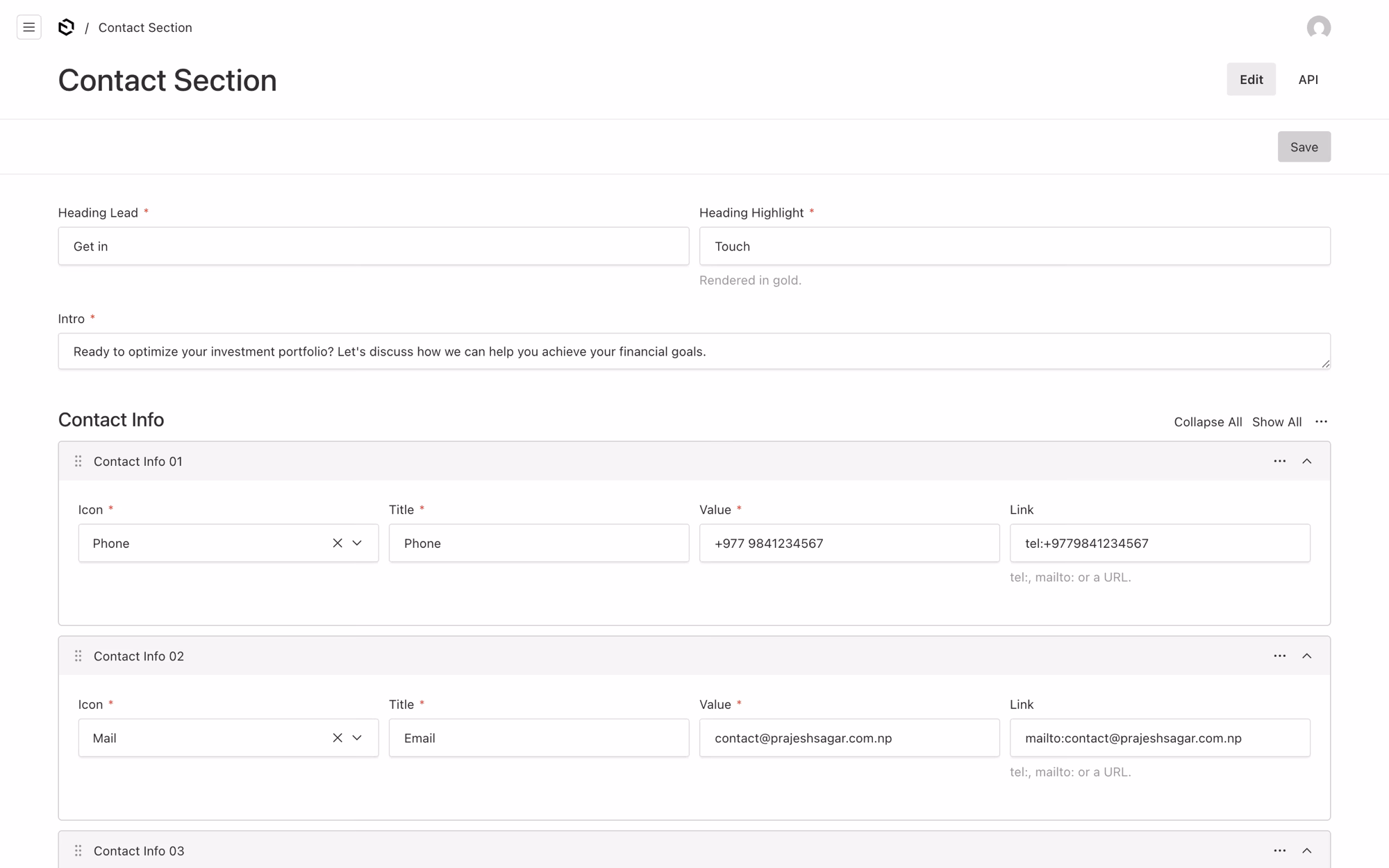
Task: Go to Payload home logo
Action: (66, 27)
